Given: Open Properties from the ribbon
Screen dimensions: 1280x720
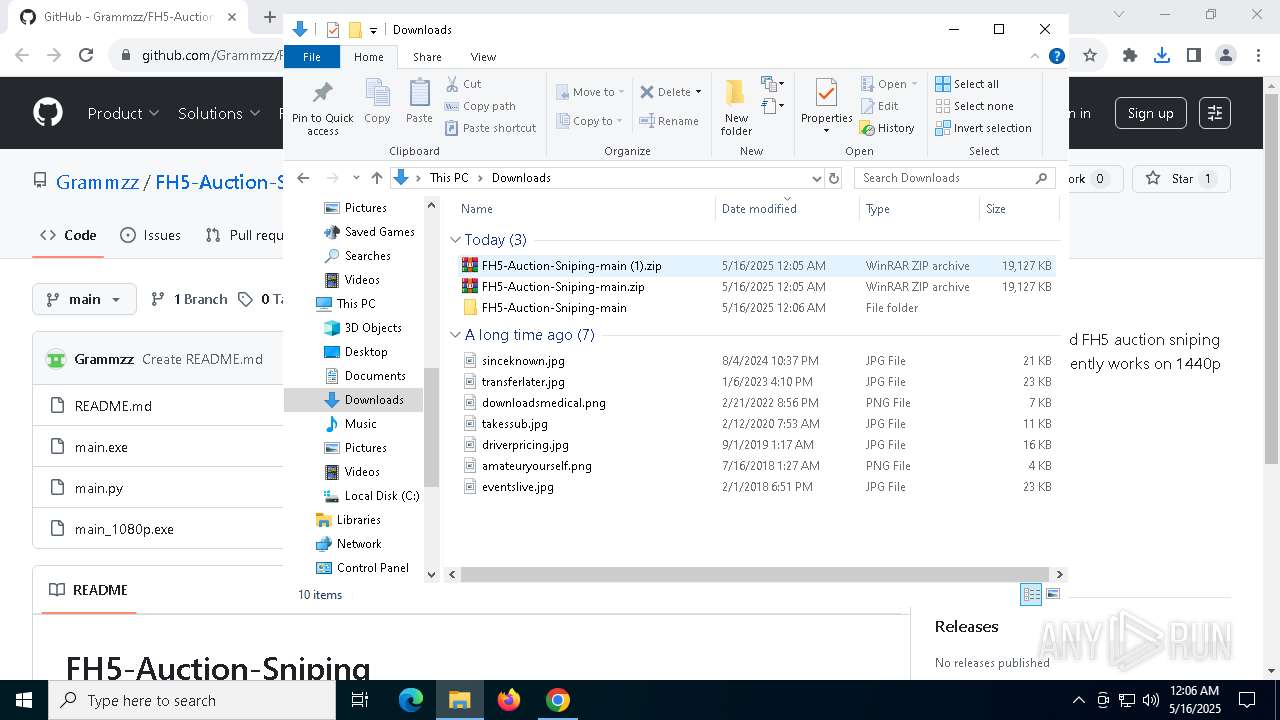Looking at the screenshot, I should (x=826, y=107).
